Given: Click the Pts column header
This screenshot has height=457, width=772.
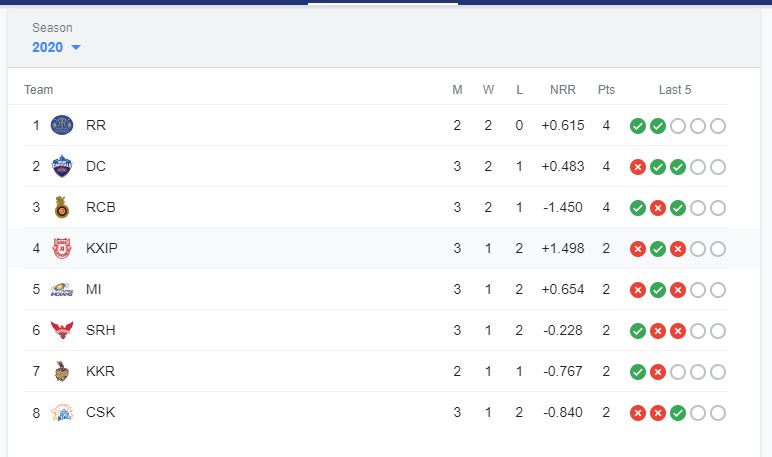Looking at the screenshot, I should tap(606, 90).
